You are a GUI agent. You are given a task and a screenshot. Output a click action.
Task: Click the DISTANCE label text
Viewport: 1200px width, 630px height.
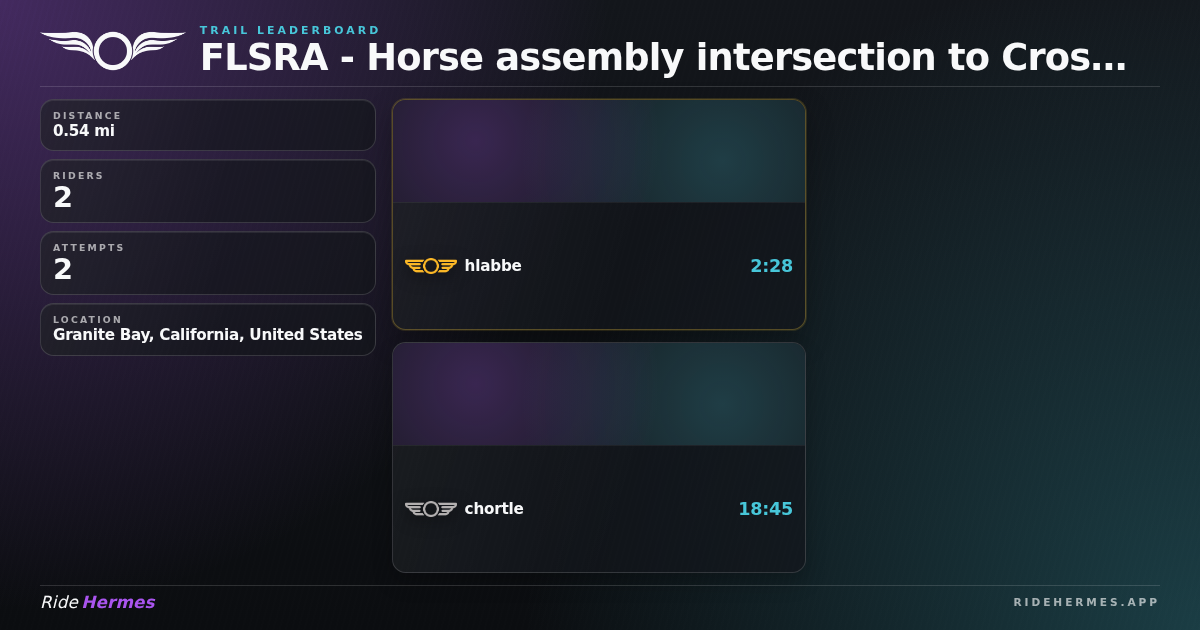point(87,116)
